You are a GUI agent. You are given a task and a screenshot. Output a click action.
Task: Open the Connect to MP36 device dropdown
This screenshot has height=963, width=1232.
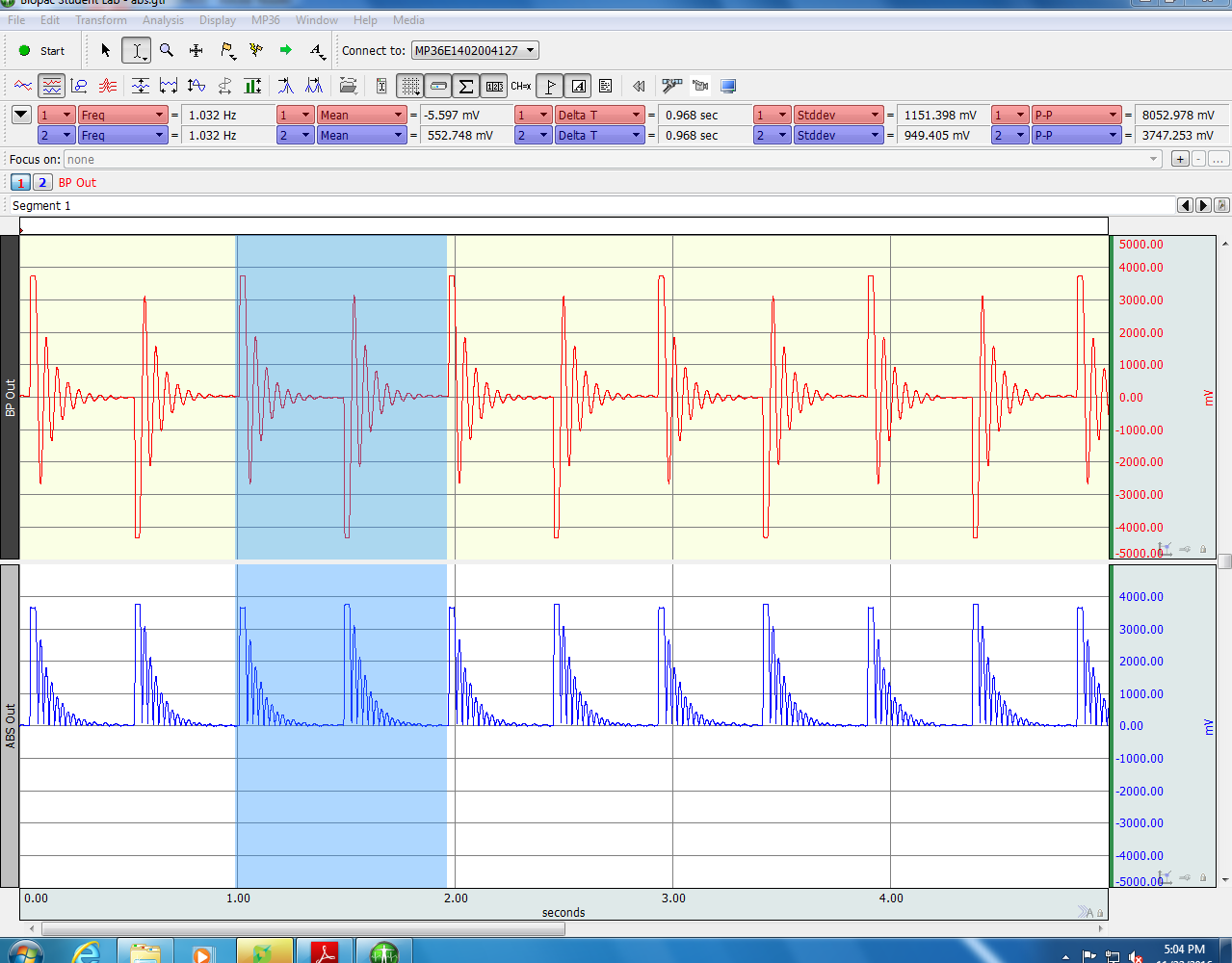(x=475, y=50)
